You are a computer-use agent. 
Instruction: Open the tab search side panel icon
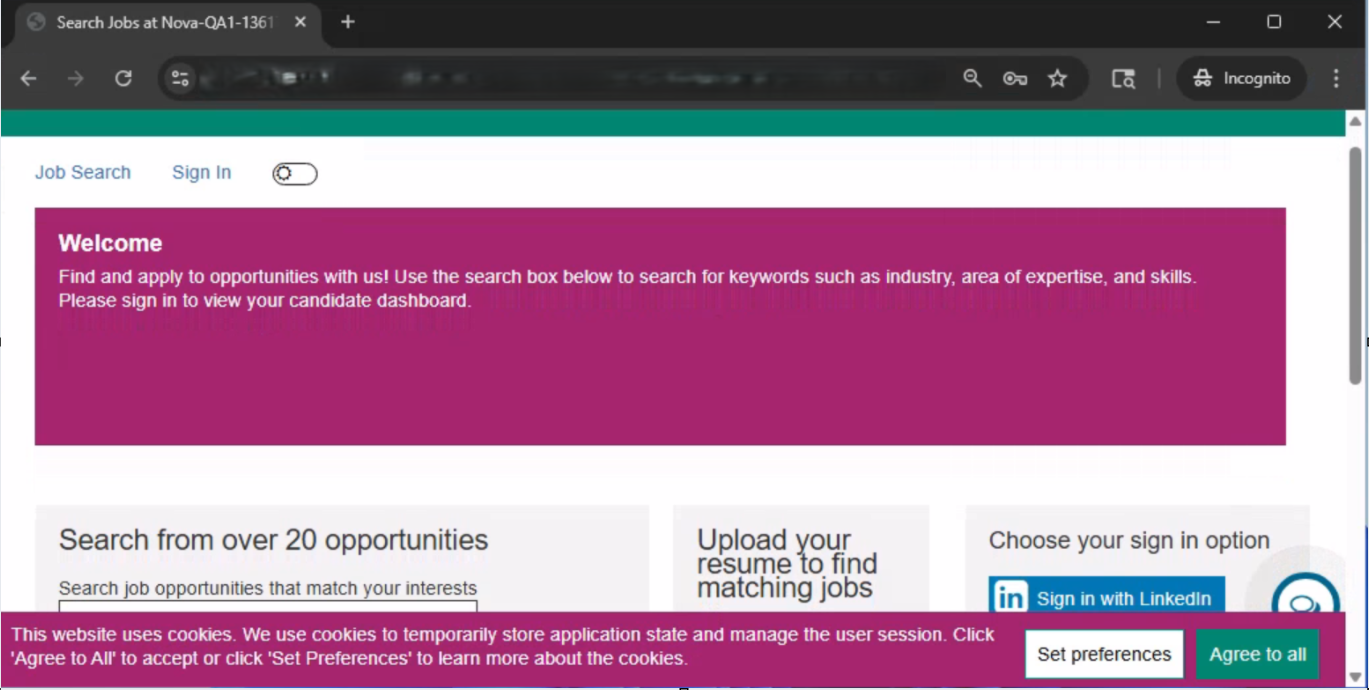(1123, 78)
